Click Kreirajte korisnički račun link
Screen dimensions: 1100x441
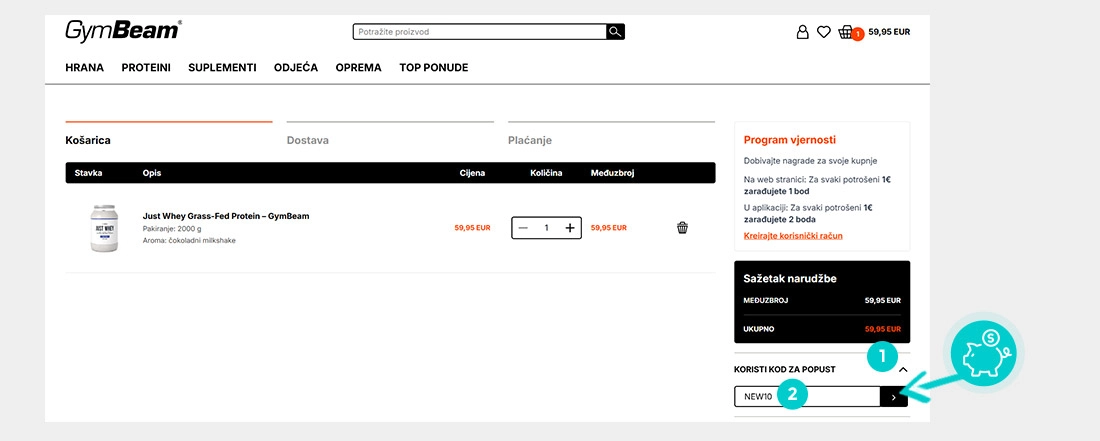pos(793,236)
